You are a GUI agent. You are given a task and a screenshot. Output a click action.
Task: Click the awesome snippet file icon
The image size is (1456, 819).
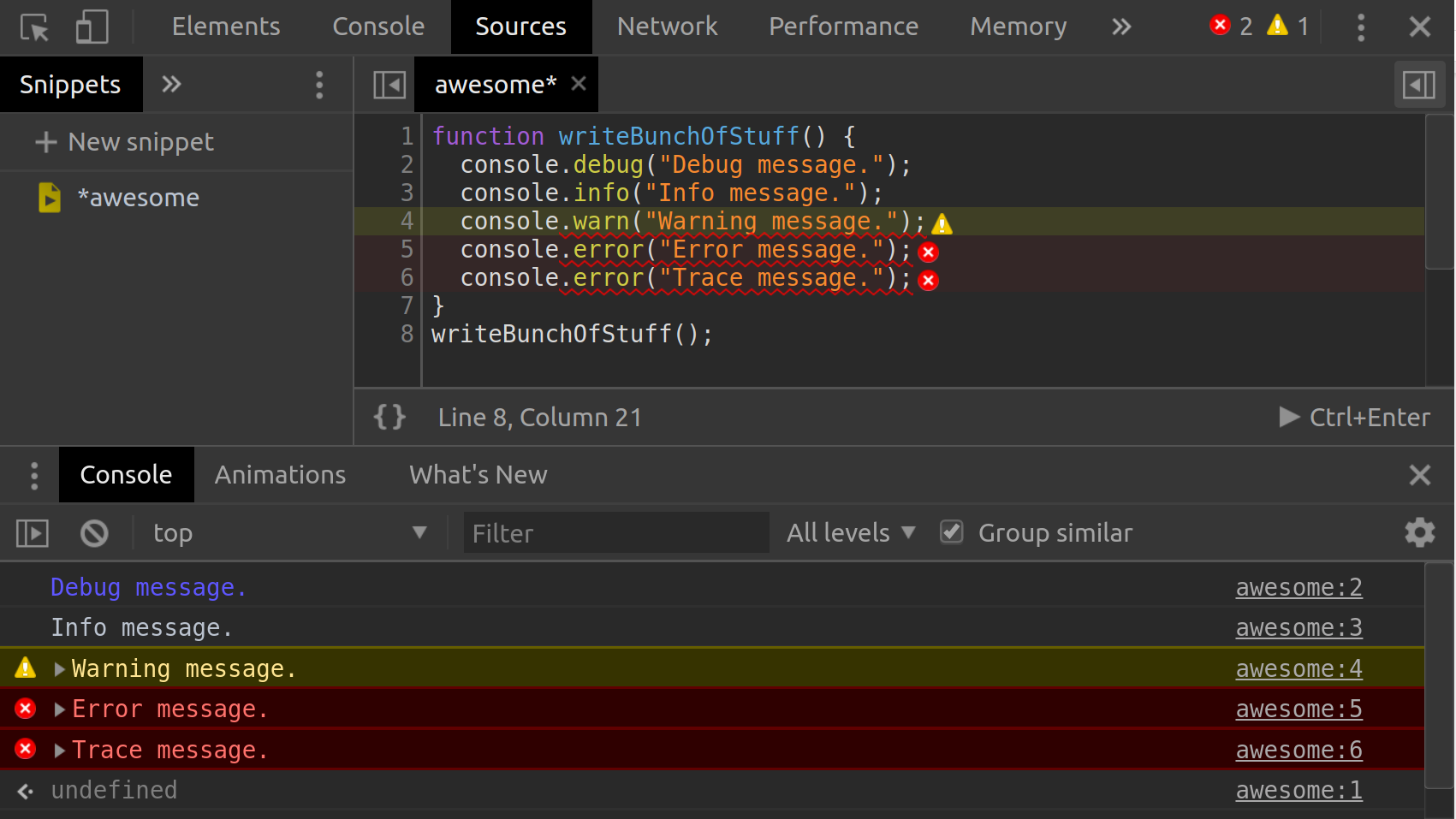[50, 198]
